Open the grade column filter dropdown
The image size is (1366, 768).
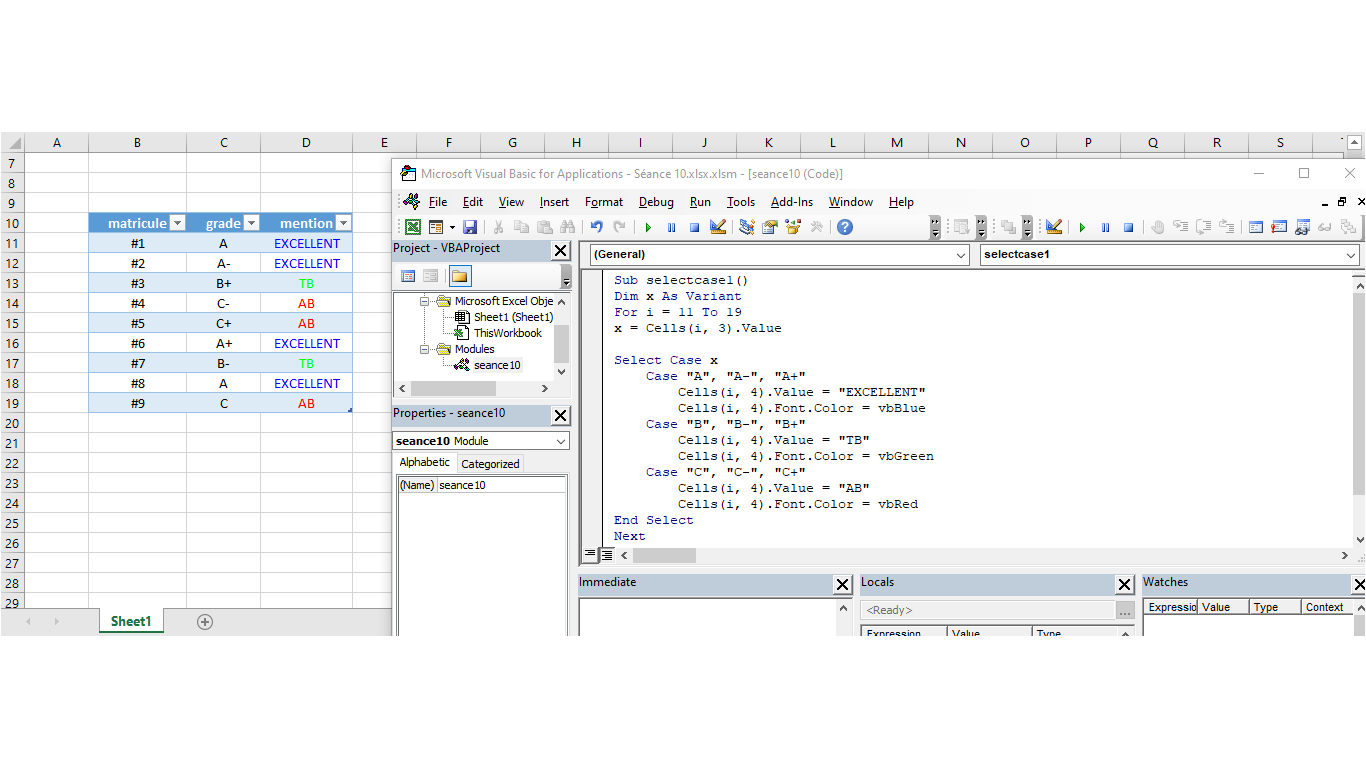[251, 223]
